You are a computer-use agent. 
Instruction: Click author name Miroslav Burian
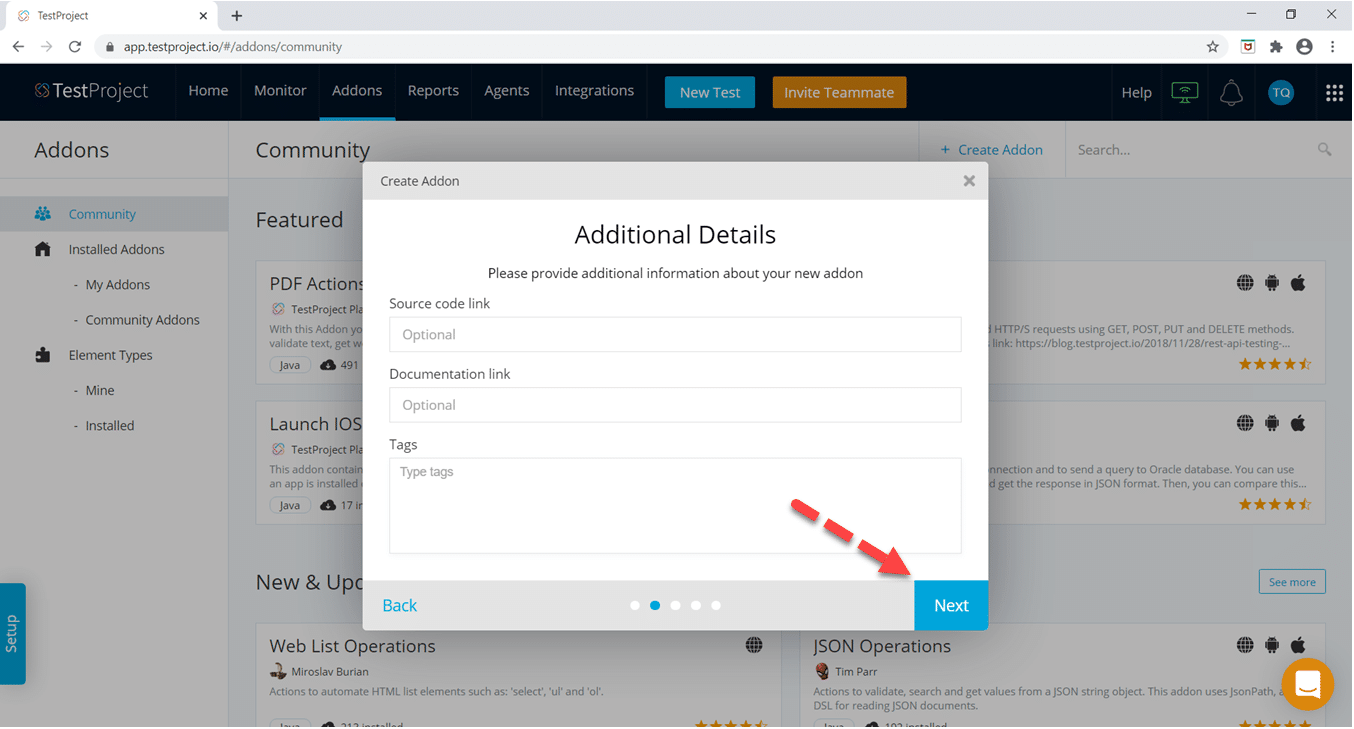click(x=330, y=672)
